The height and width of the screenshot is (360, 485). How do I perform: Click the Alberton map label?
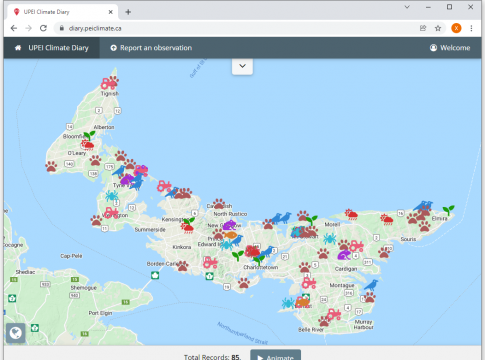tap(104, 127)
